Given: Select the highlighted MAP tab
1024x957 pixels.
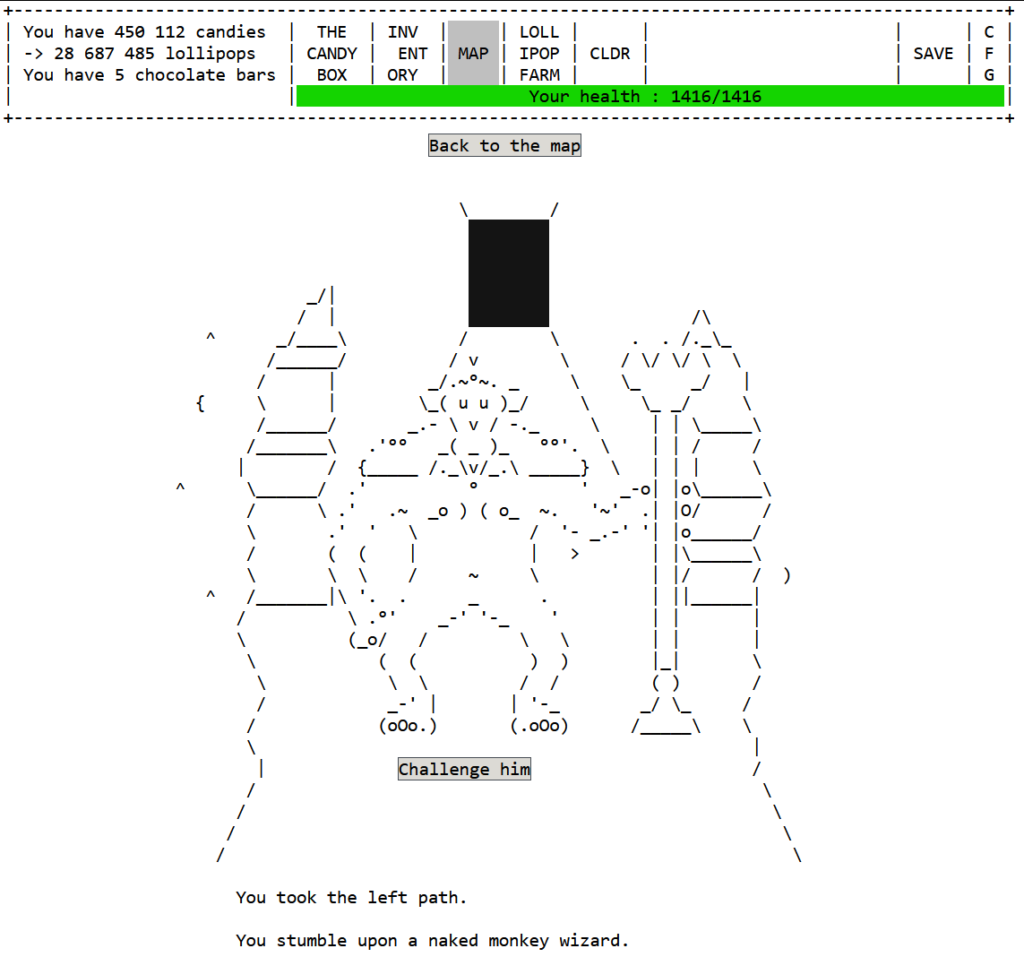Looking at the screenshot, I should point(473,53).
